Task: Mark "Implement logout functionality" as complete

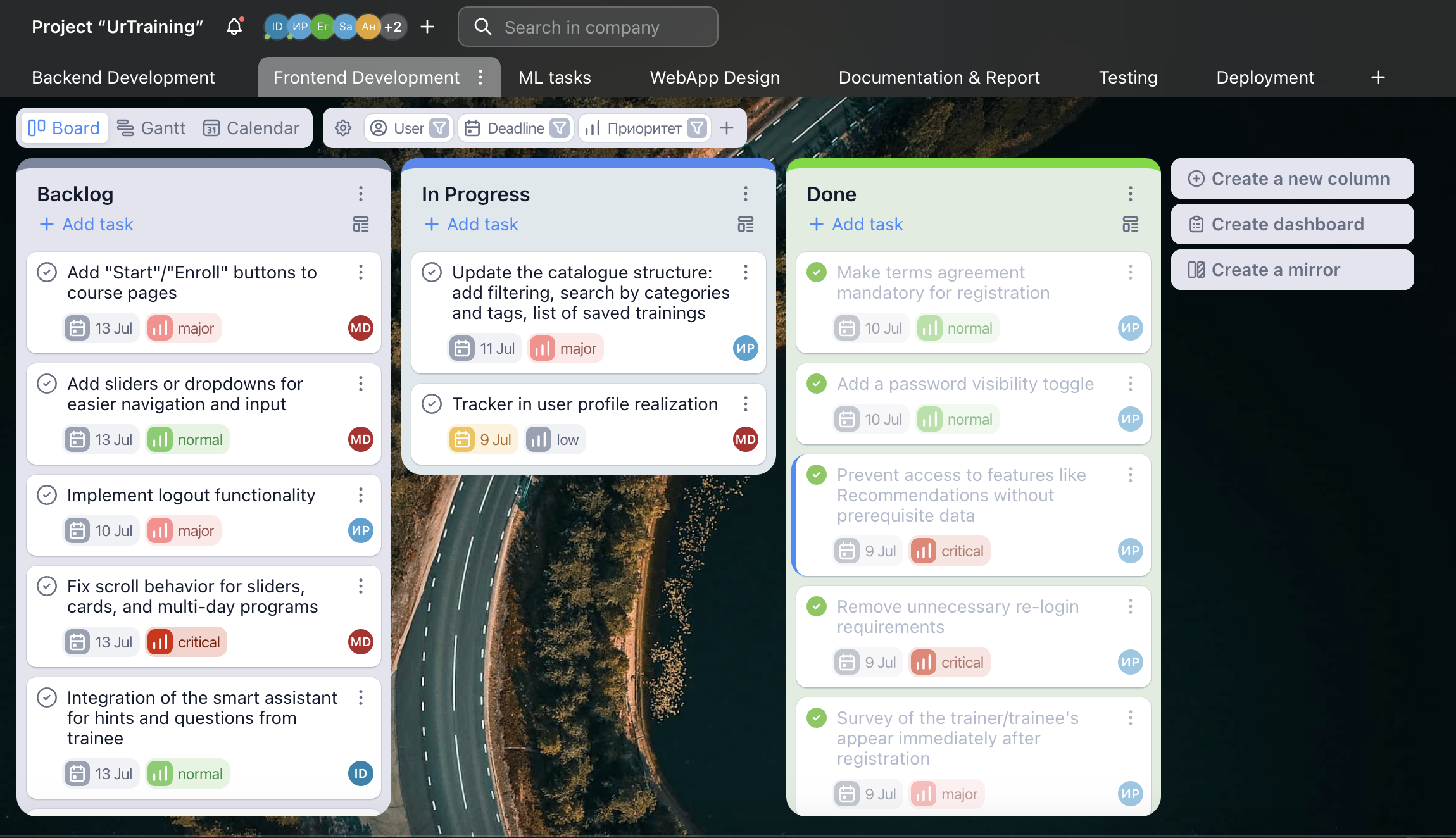Action: click(47, 495)
